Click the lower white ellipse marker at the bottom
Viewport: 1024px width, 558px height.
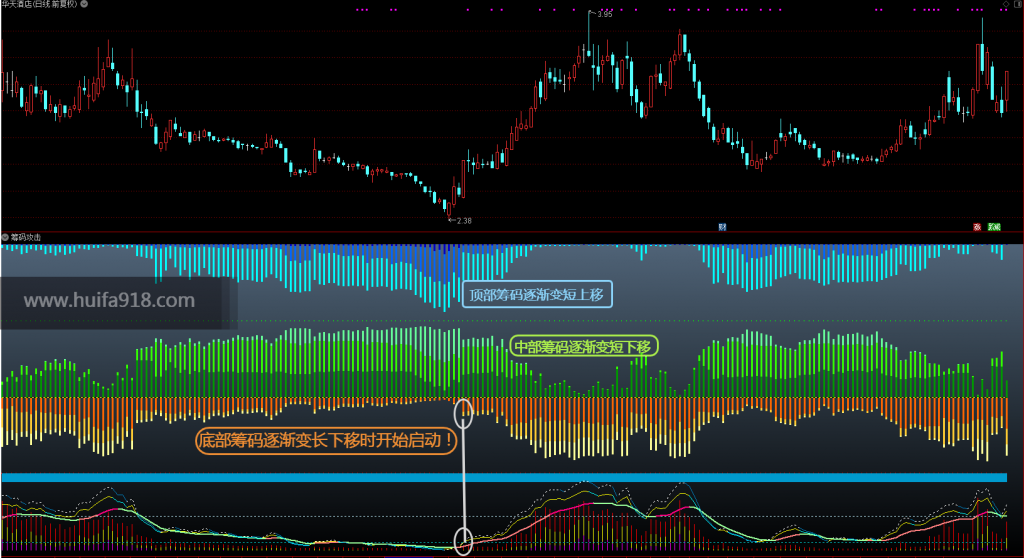463,540
